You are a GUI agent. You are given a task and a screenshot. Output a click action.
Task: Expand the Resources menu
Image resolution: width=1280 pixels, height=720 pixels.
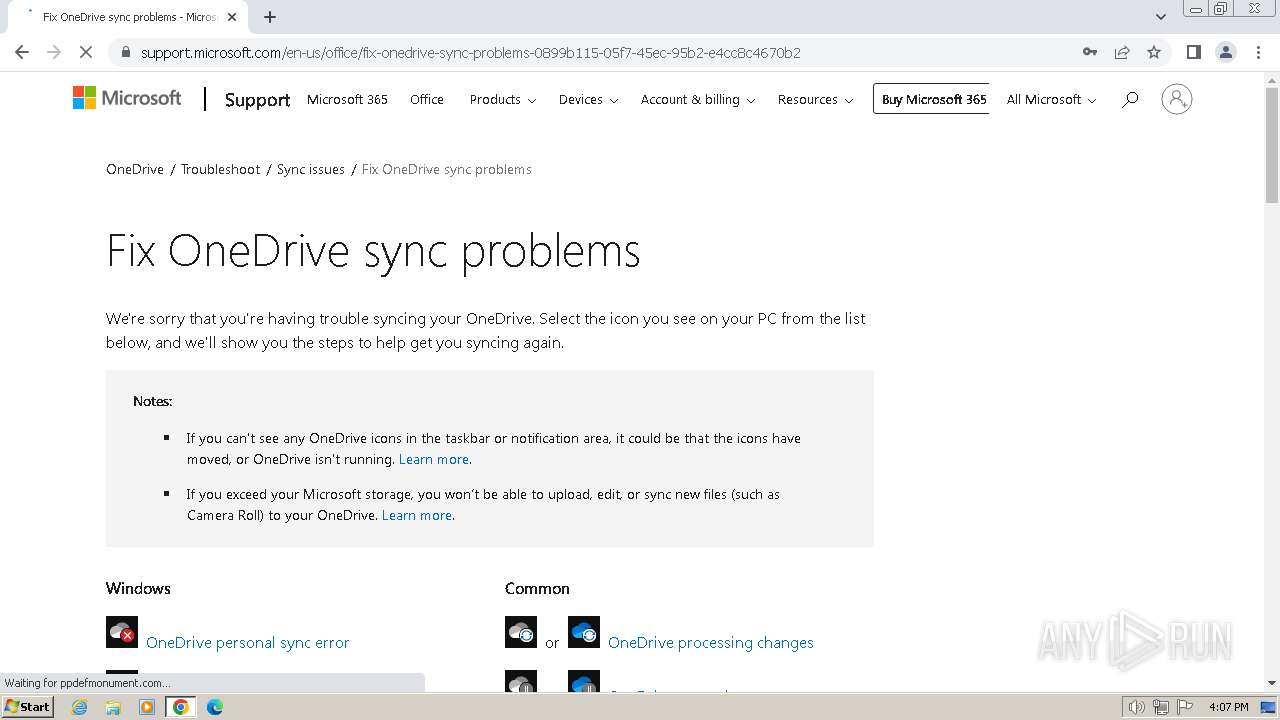point(815,99)
